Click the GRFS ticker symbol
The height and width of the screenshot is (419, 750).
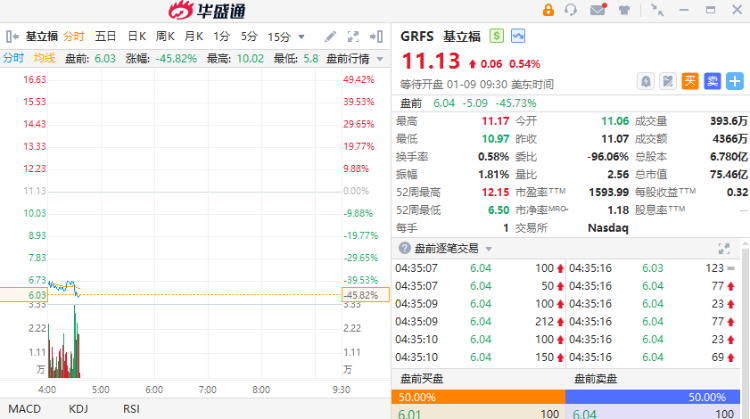click(x=417, y=36)
